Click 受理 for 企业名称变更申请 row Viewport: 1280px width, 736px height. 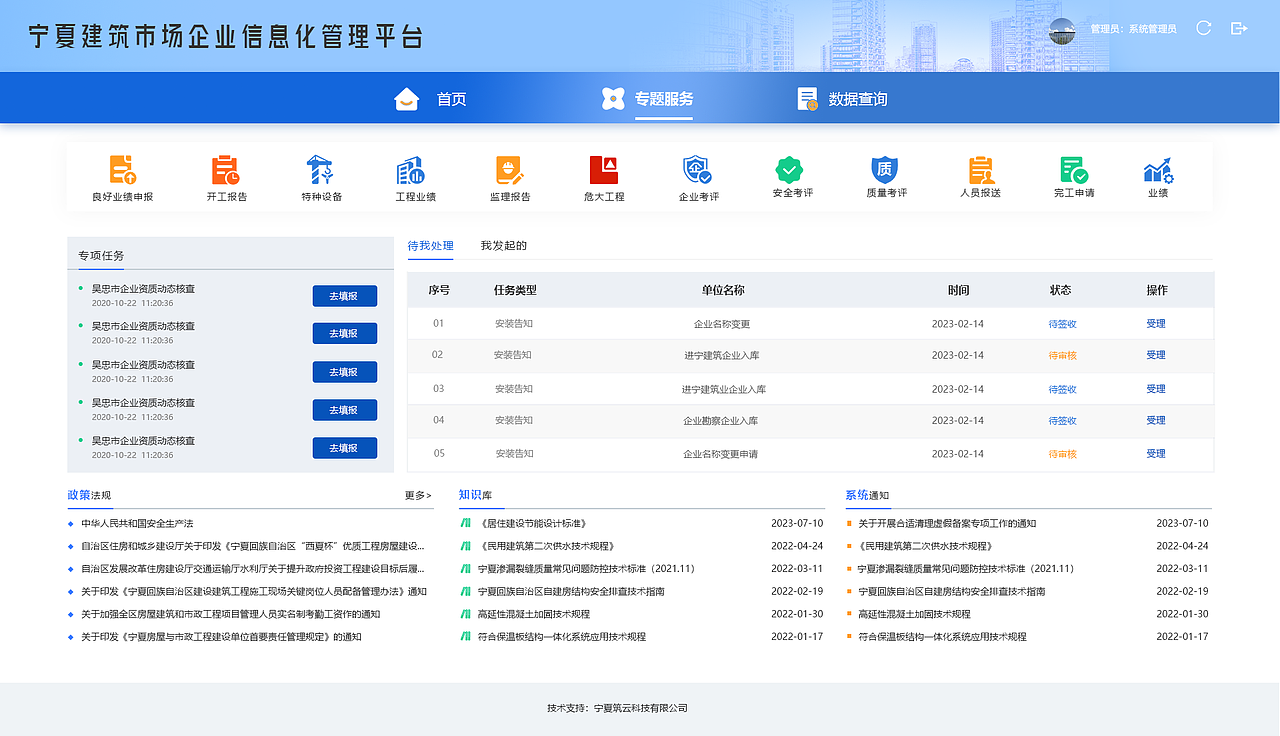click(x=1156, y=454)
